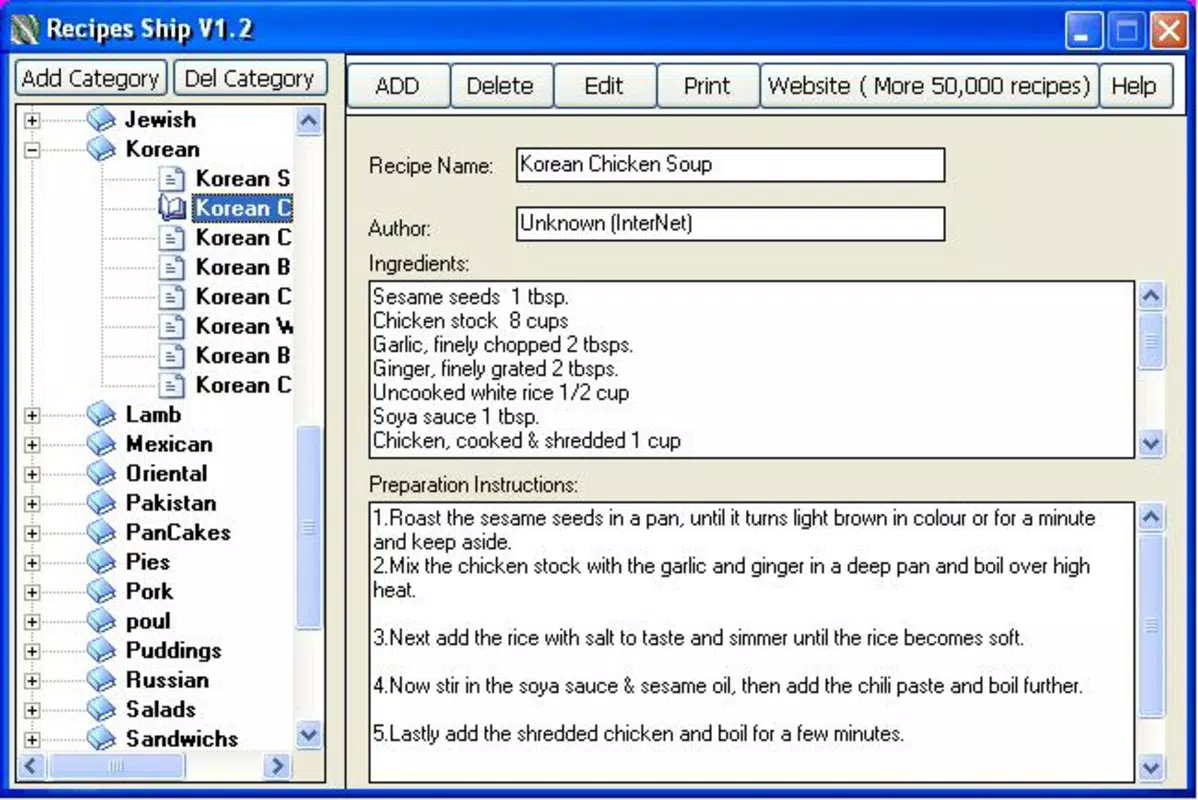Image resolution: width=1198 pixels, height=800 pixels.
Task: Click the Ingredients scroll down arrow
Action: point(1151,443)
